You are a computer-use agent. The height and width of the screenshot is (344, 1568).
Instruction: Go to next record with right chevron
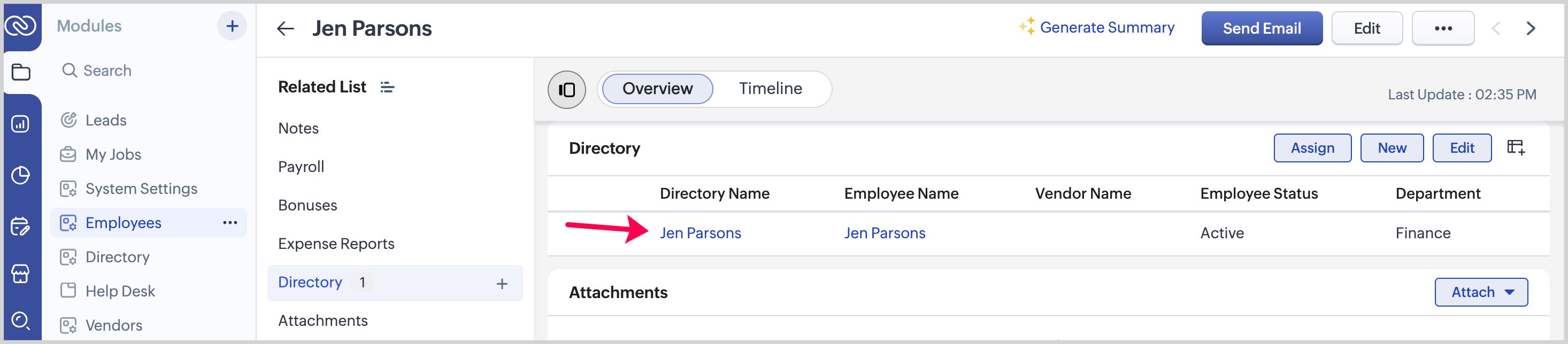point(1530,28)
